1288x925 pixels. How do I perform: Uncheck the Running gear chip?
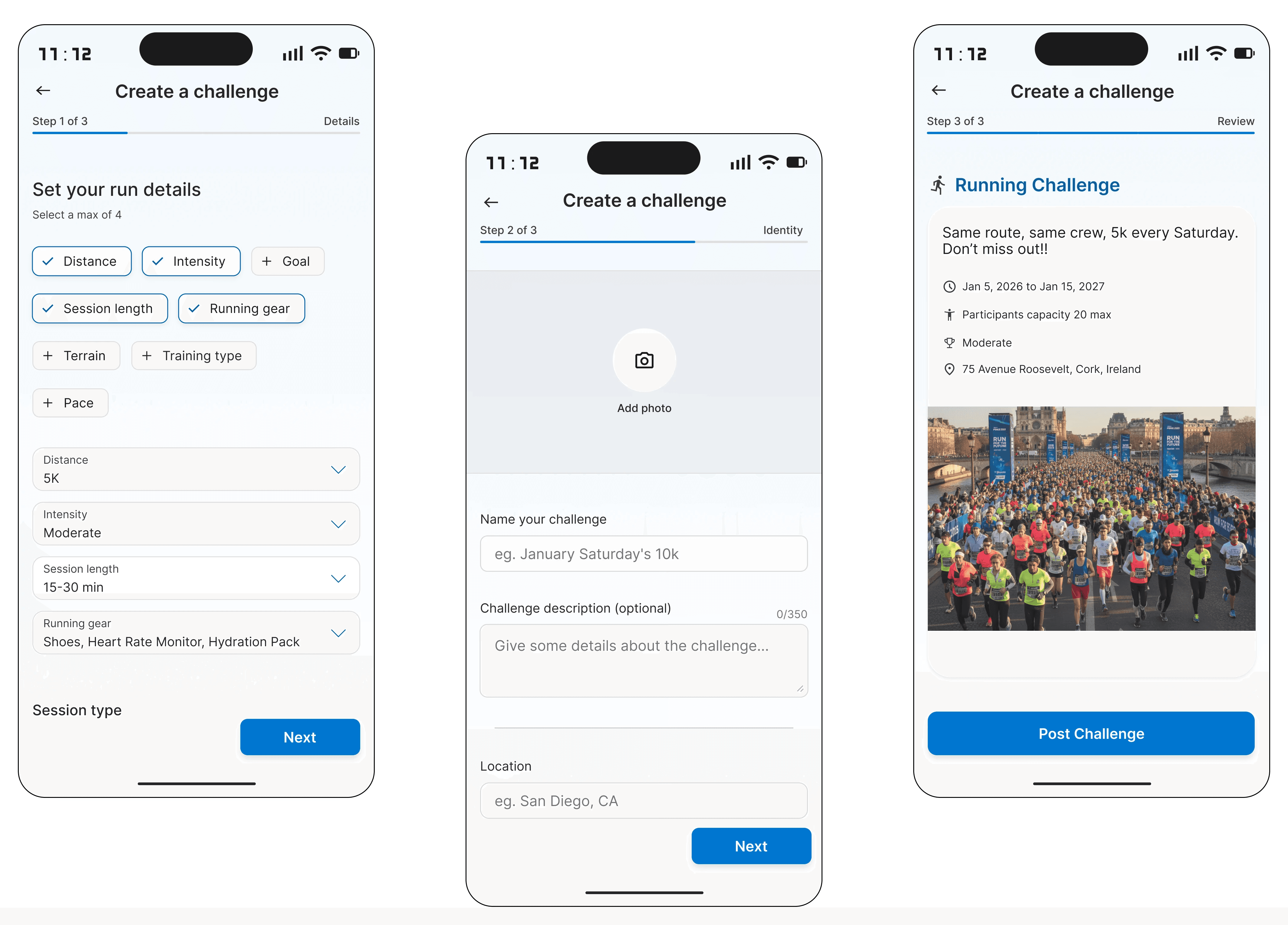[241, 308]
